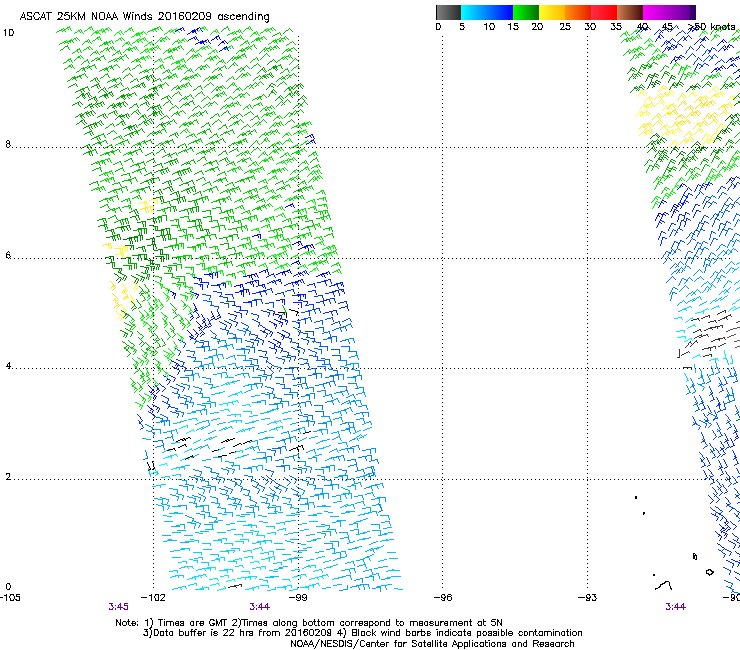Click the '>50 knots' legend label
This screenshot has height=650, width=740.
711,27
